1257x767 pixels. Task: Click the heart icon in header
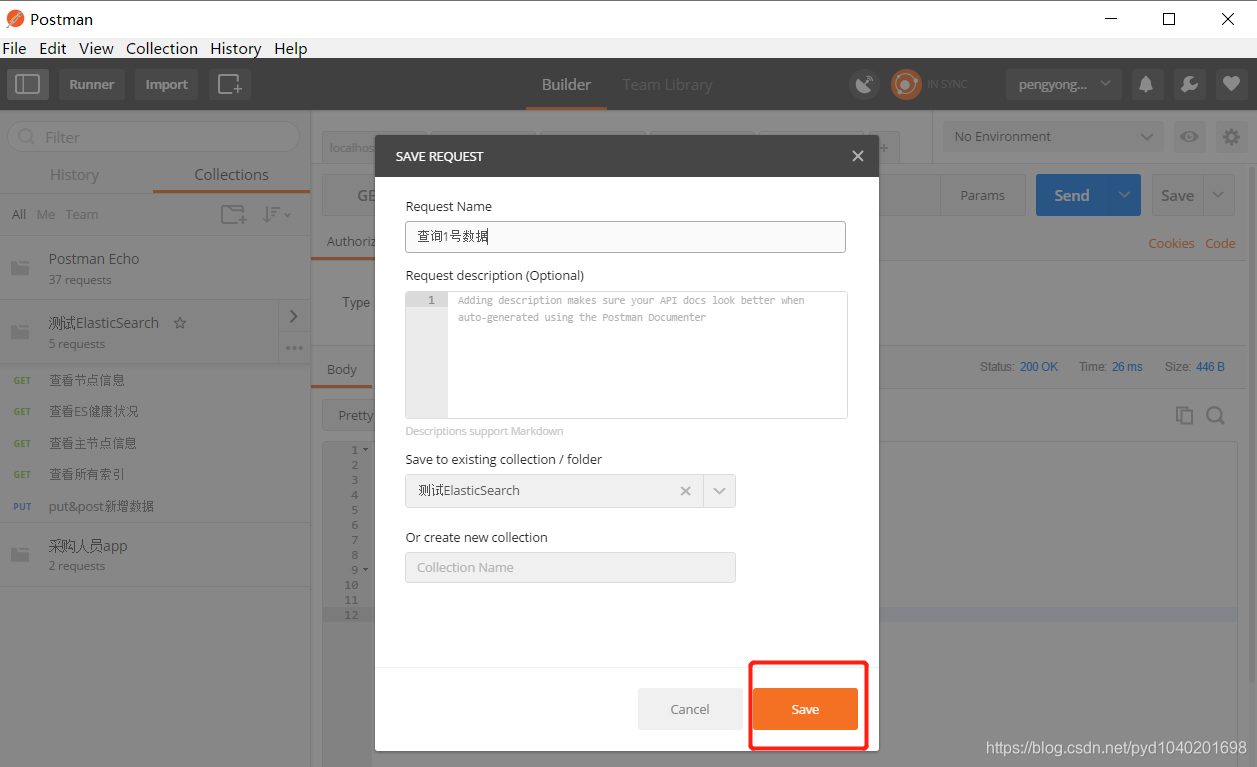click(1231, 85)
